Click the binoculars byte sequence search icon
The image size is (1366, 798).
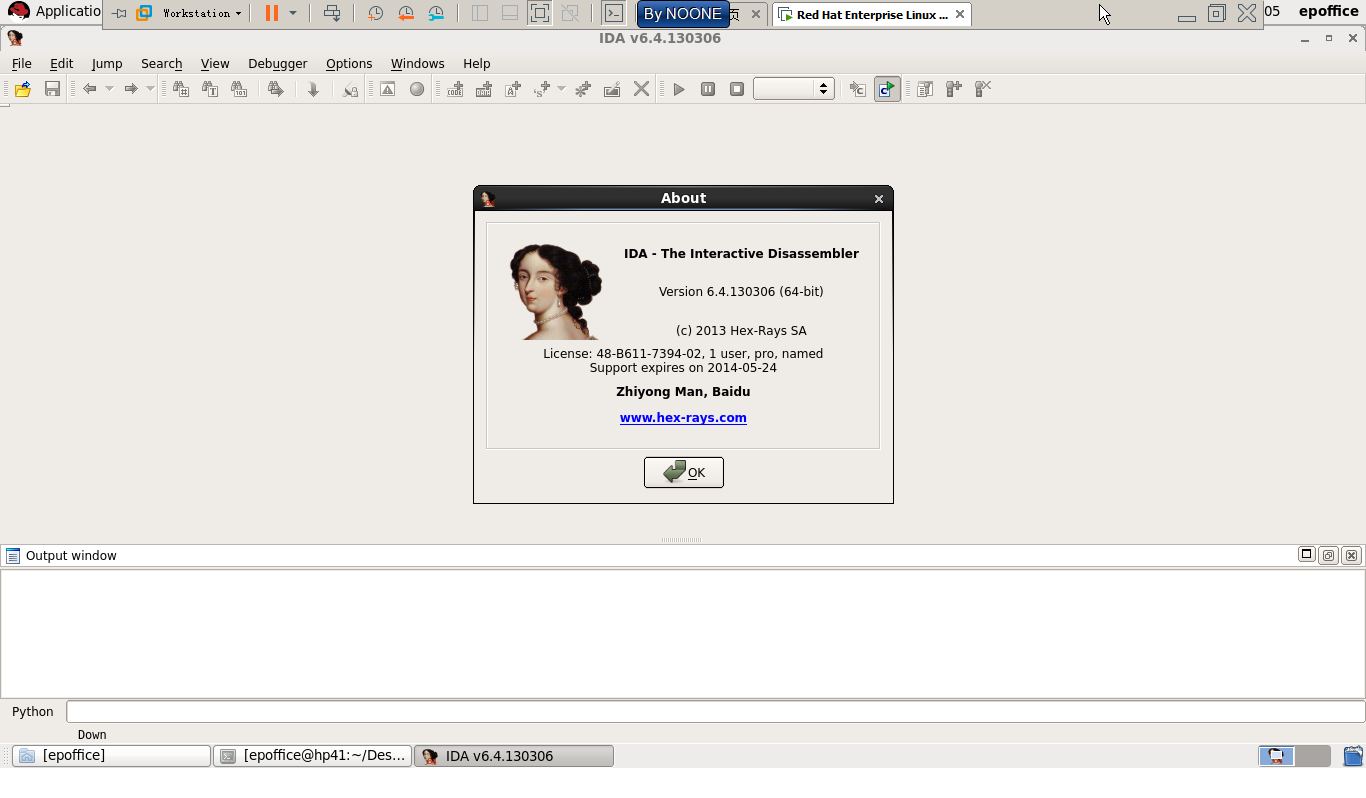239,89
